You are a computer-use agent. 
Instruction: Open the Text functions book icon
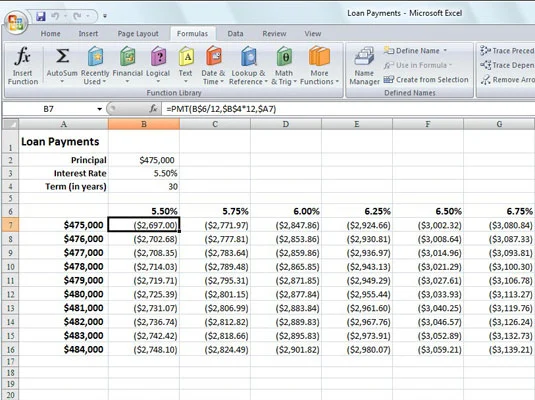pyautogui.click(x=186, y=56)
